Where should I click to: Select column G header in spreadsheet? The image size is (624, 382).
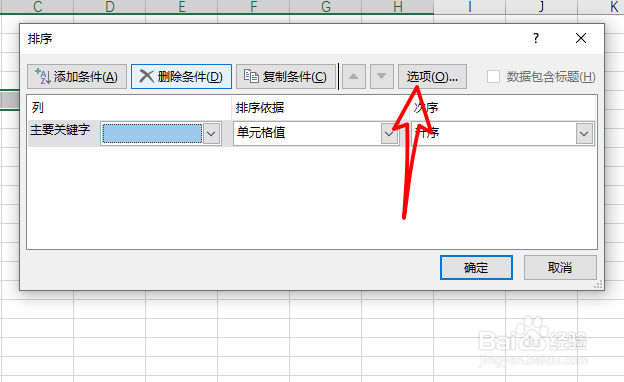pyautogui.click(x=326, y=7)
